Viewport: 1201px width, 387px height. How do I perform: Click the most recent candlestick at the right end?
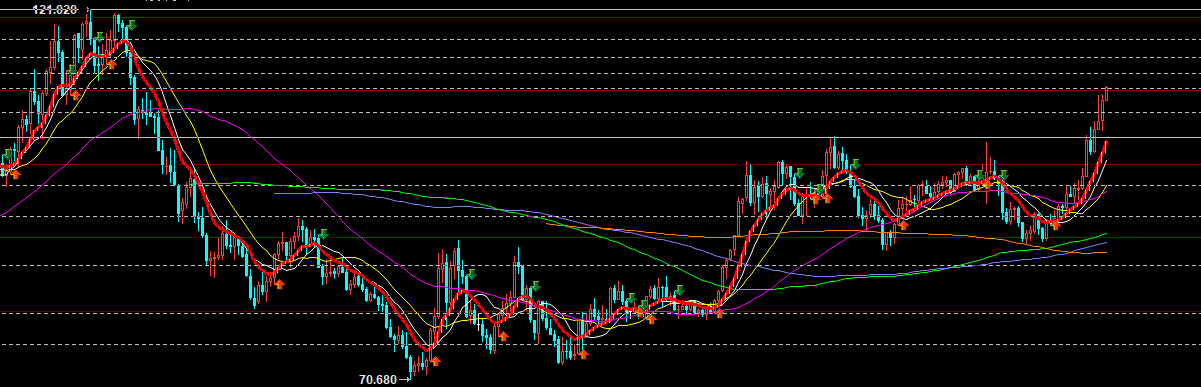[x=1107, y=93]
